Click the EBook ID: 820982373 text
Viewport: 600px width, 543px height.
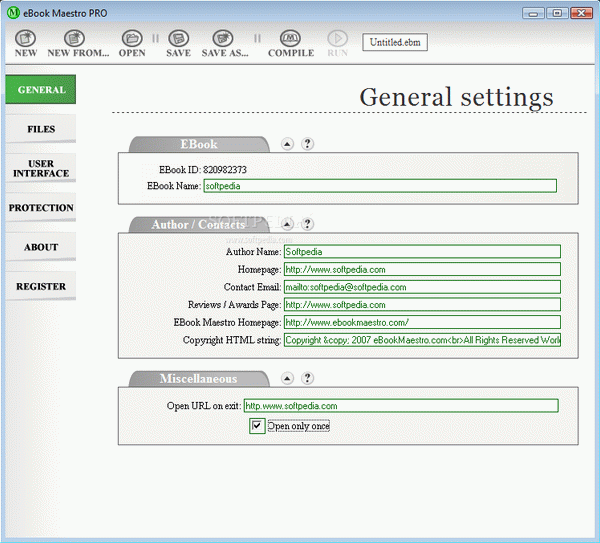(203, 170)
